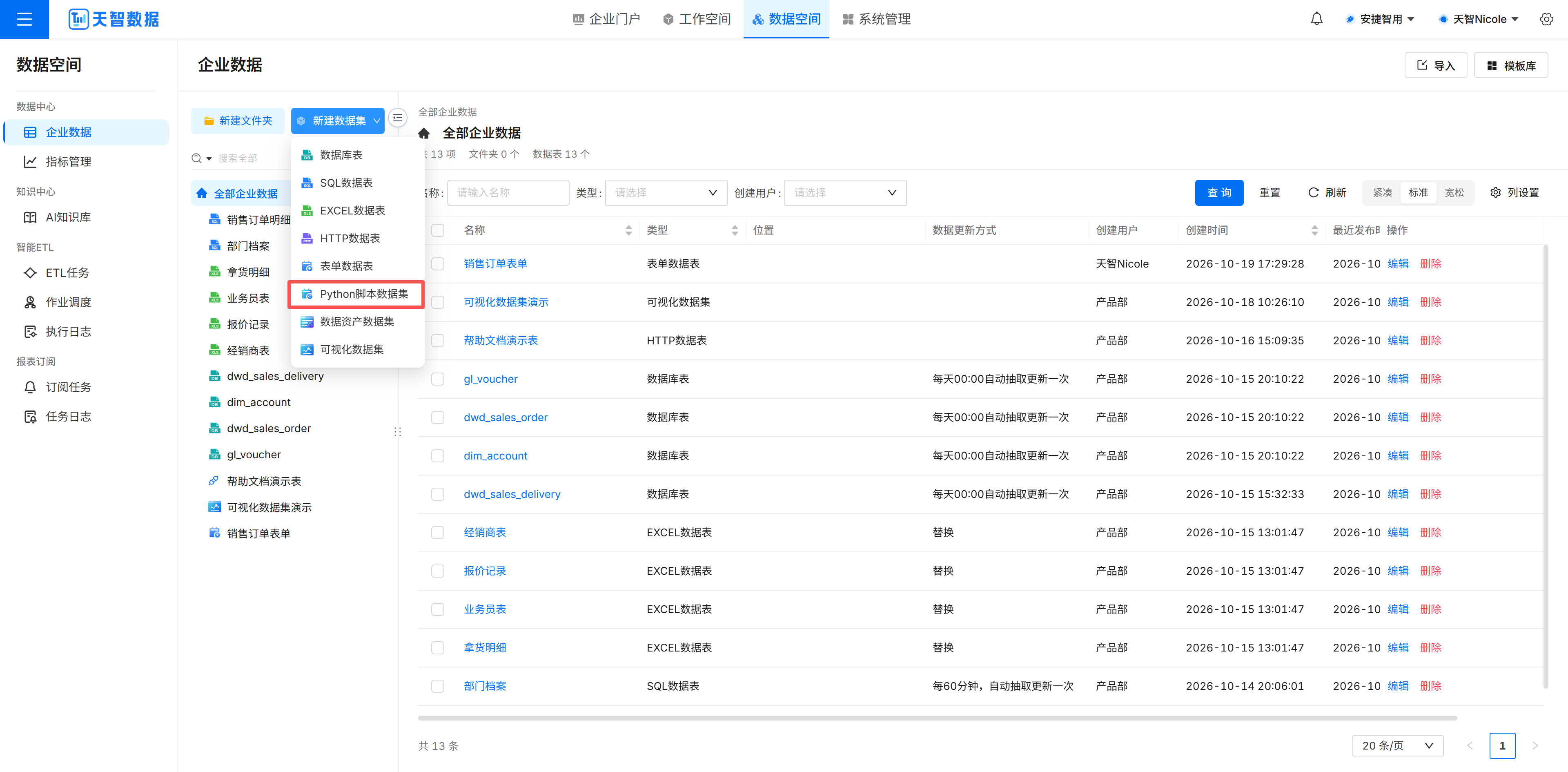Screen dimensions: 1568x772
Task: Switch to the 工作空间 tab
Action: [697, 19]
